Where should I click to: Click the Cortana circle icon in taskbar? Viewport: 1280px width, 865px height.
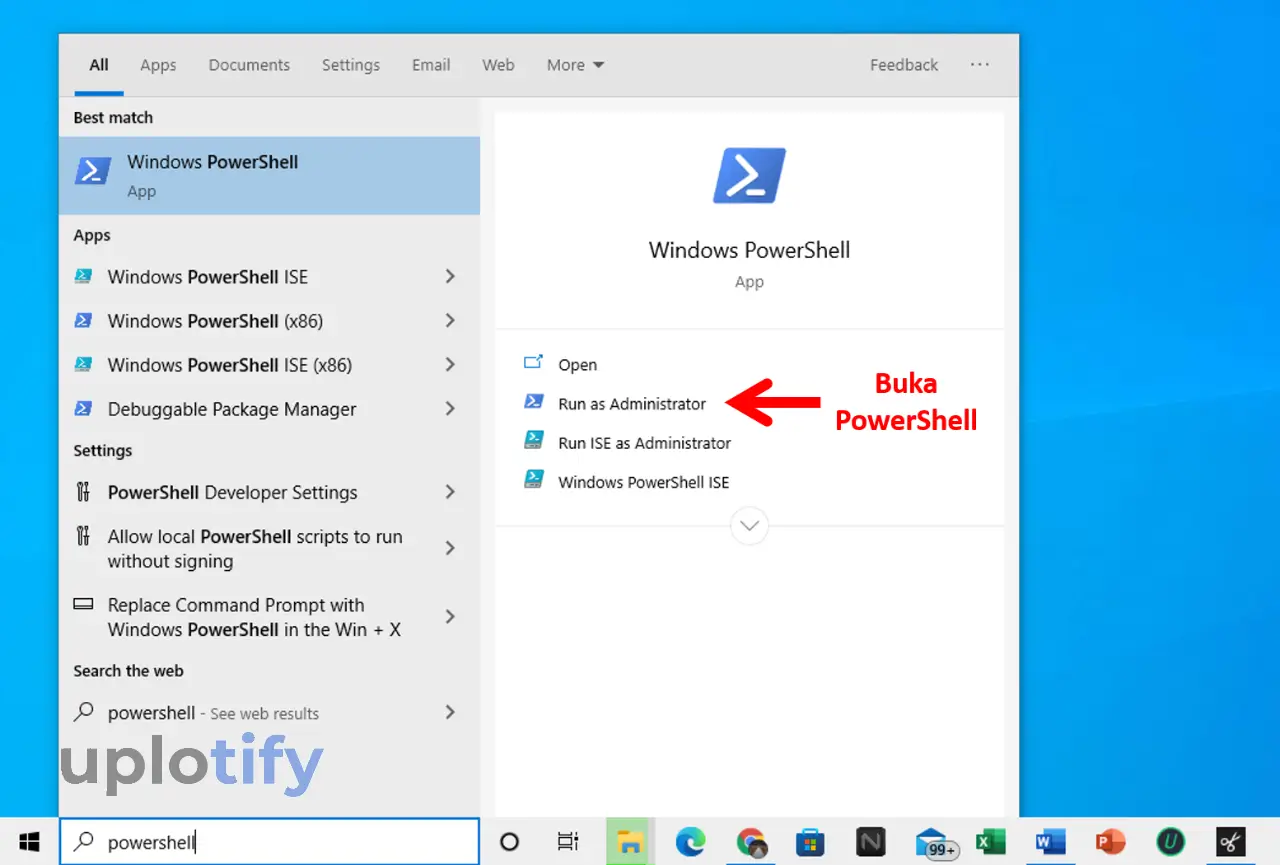coord(509,841)
